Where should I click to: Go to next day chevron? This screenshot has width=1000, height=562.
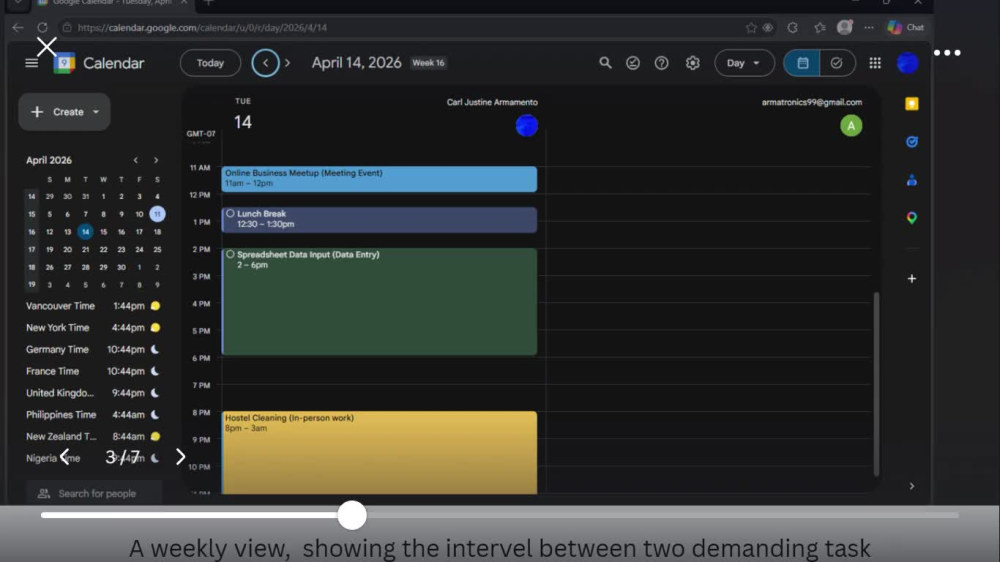click(x=288, y=63)
